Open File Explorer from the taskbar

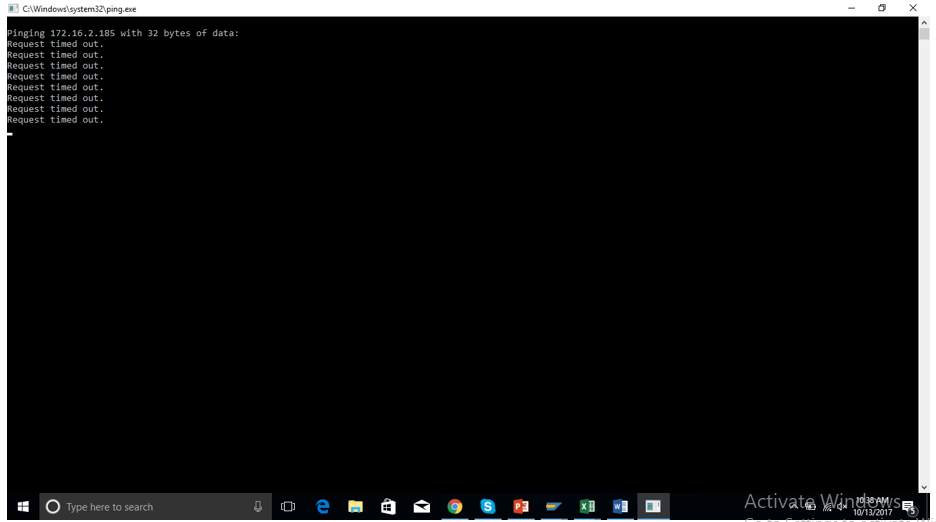tap(355, 506)
